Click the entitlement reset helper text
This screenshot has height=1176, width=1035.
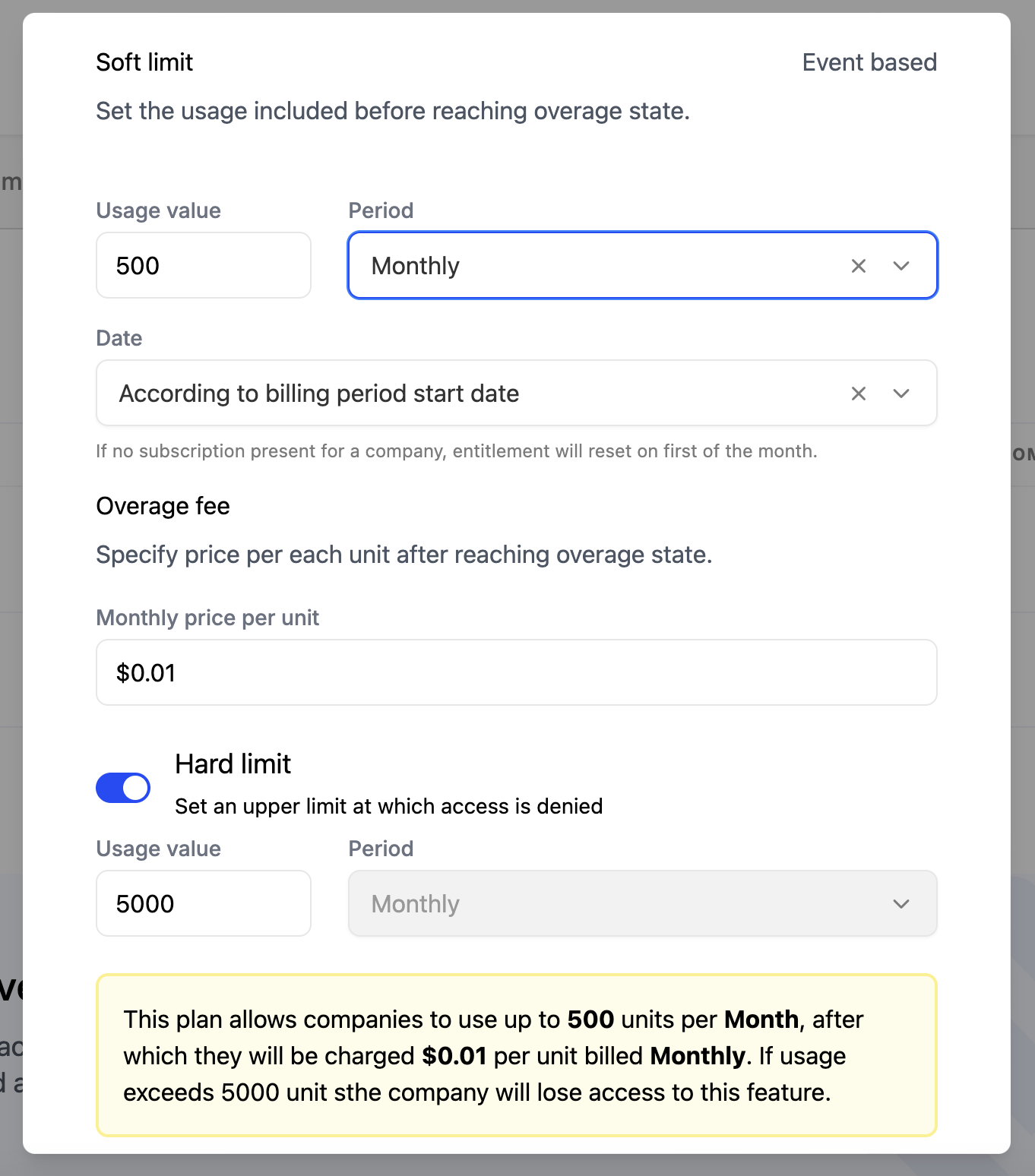click(x=456, y=450)
